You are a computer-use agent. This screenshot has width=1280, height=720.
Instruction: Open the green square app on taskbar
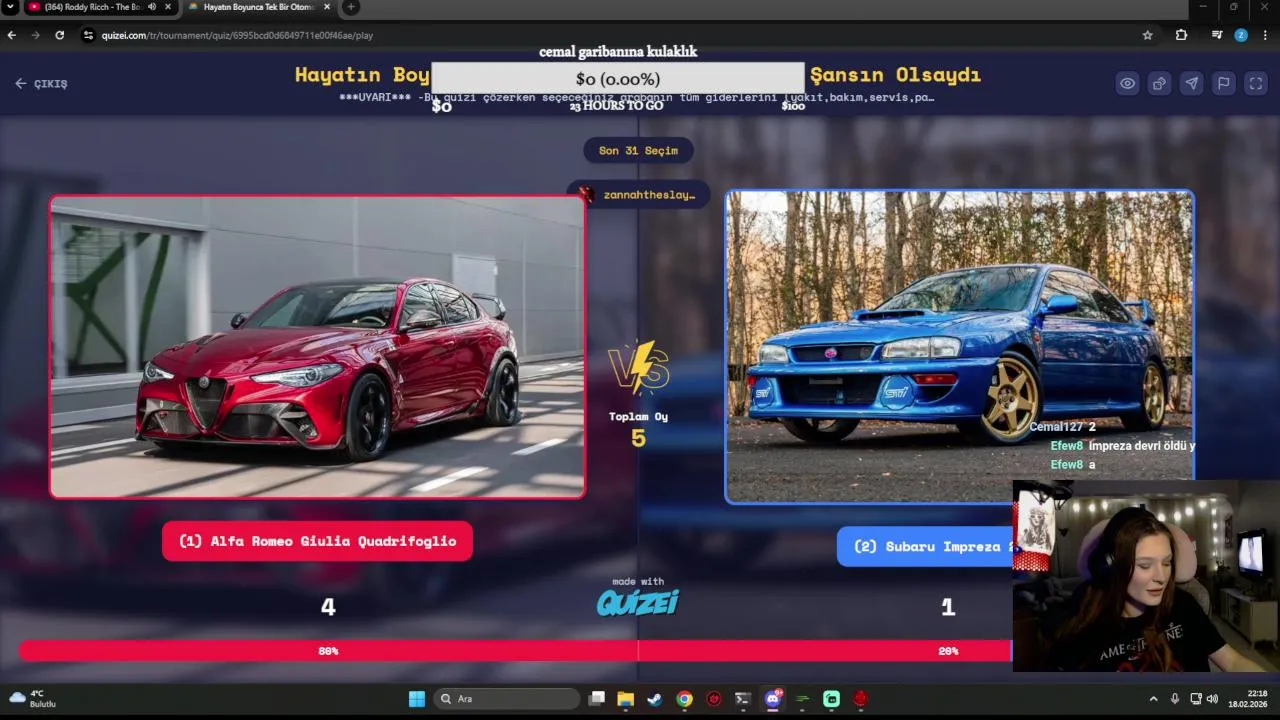coord(831,699)
